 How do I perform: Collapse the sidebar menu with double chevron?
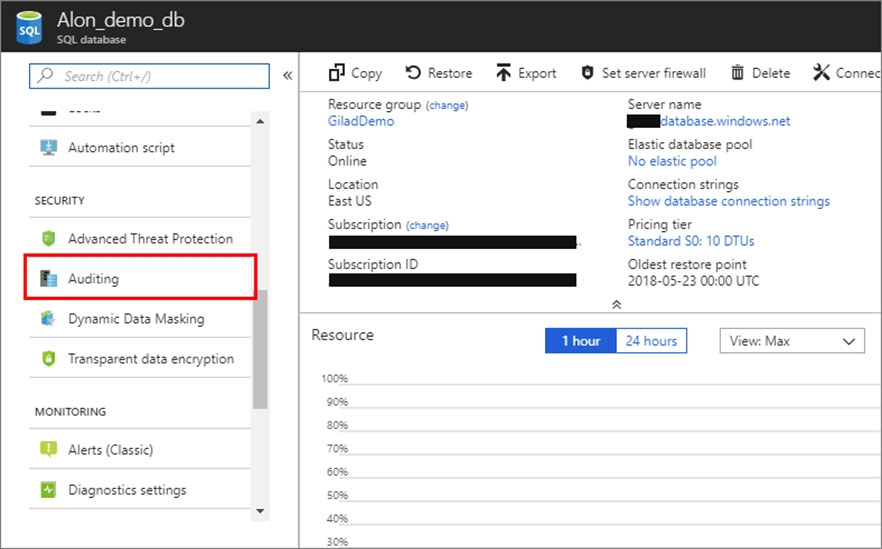tap(287, 75)
